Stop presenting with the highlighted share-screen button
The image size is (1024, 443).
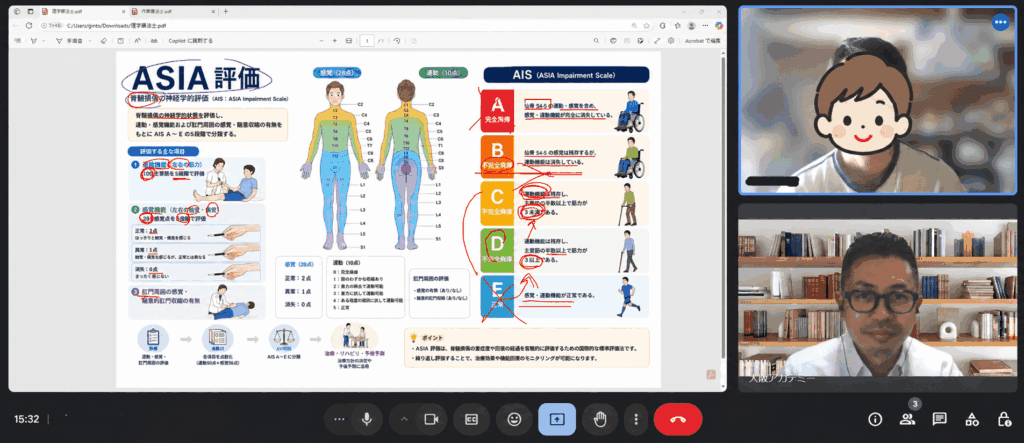(x=557, y=419)
